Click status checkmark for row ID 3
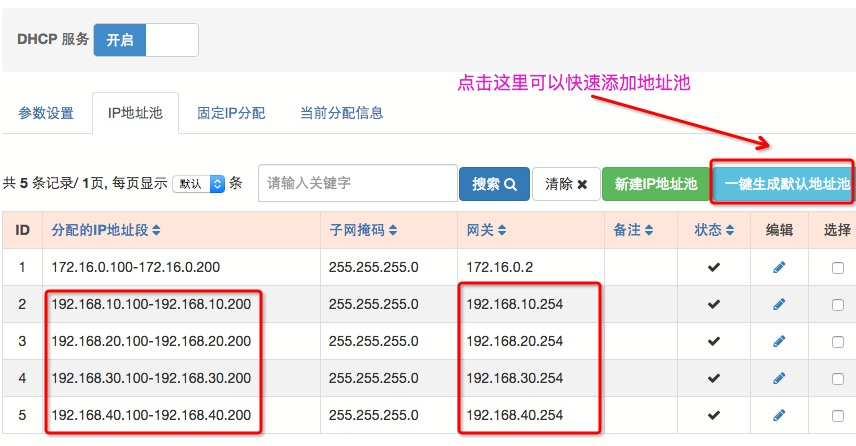Screen dimensions: 856x446 (713, 341)
